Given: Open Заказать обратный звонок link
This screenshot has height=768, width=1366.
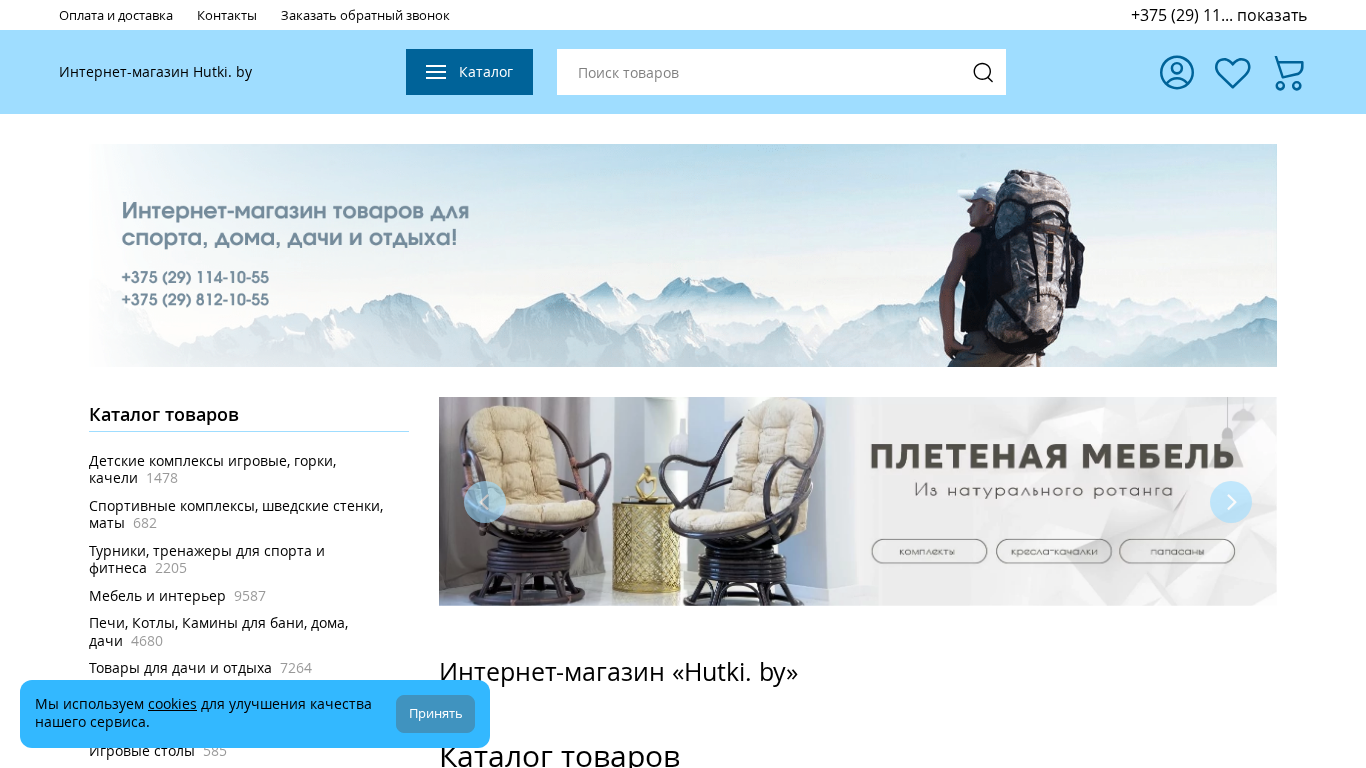Looking at the screenshot, I should pyautogui.click(x=365, y=15).
